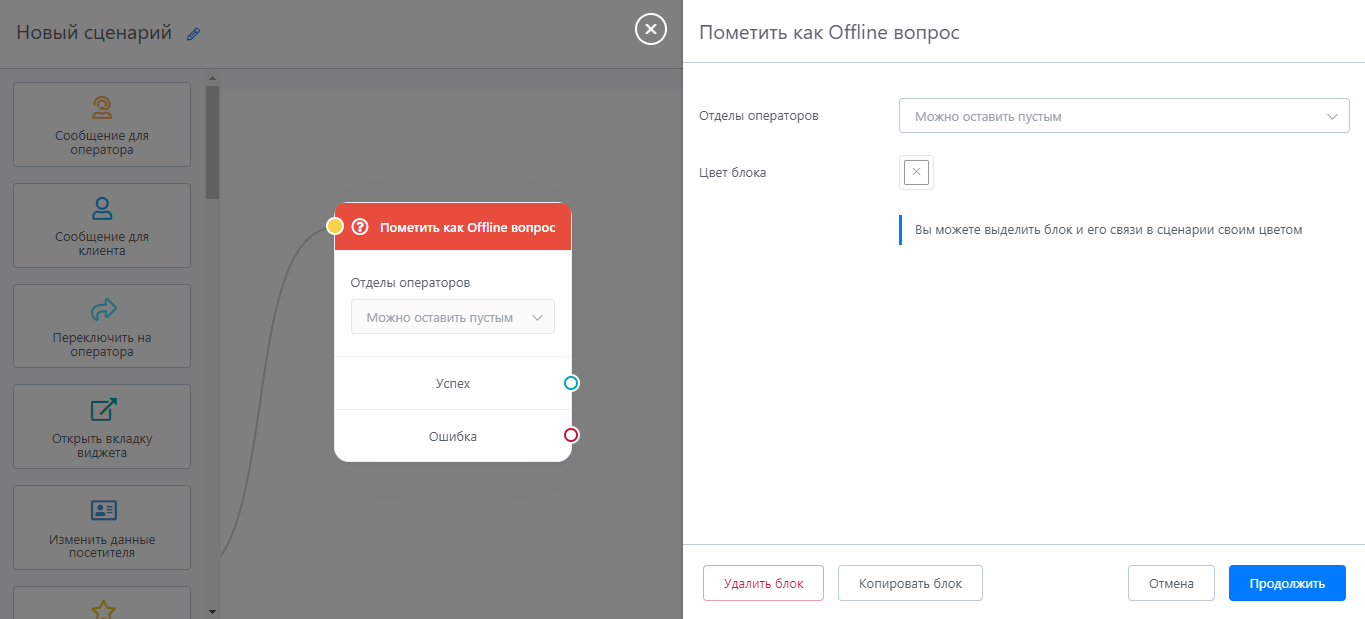
Task: Select the 'Открыть вкладку виджета' block icon
Action: (101, 410)
